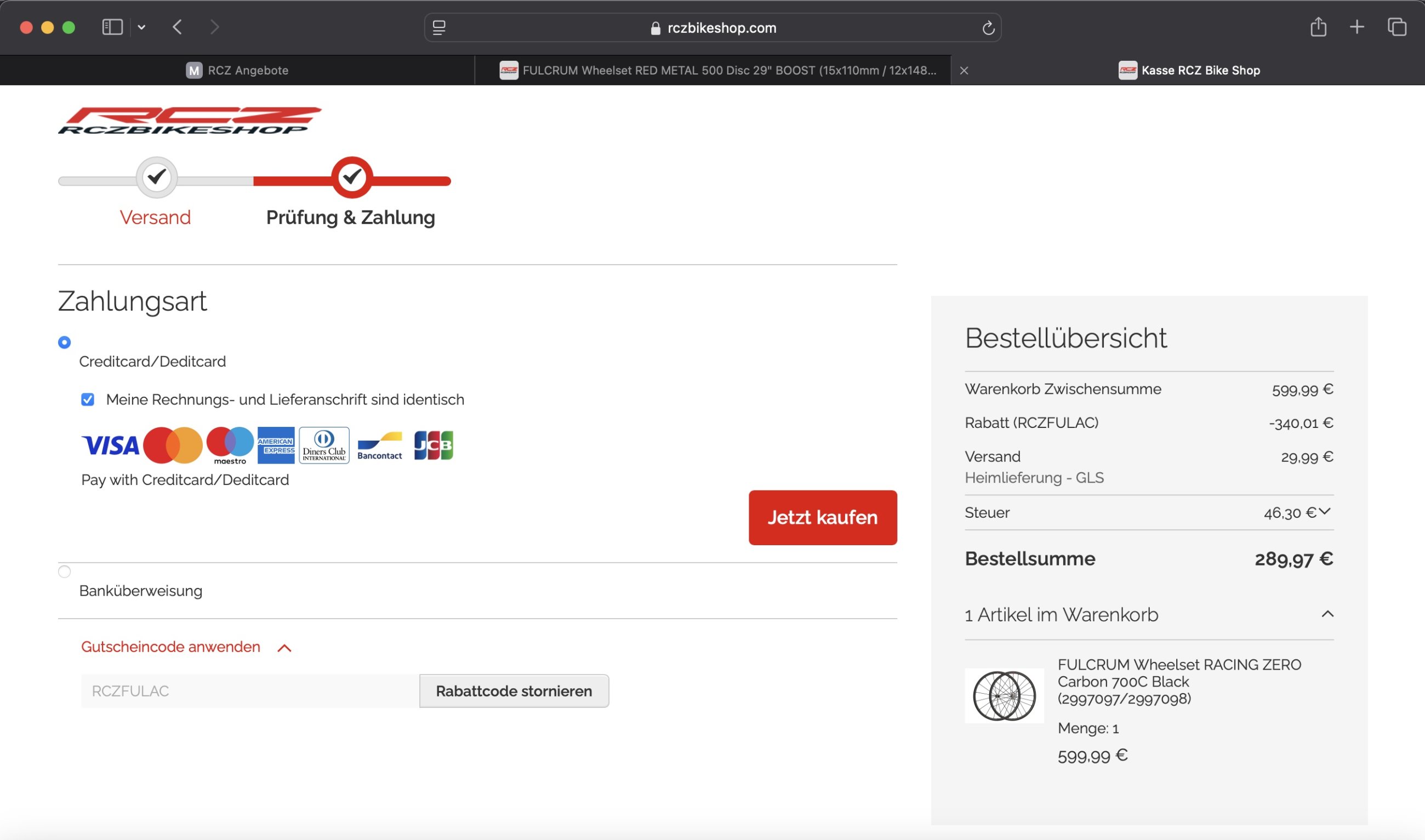Click the Safari sidebar toggle icon

tap(112, 27)
